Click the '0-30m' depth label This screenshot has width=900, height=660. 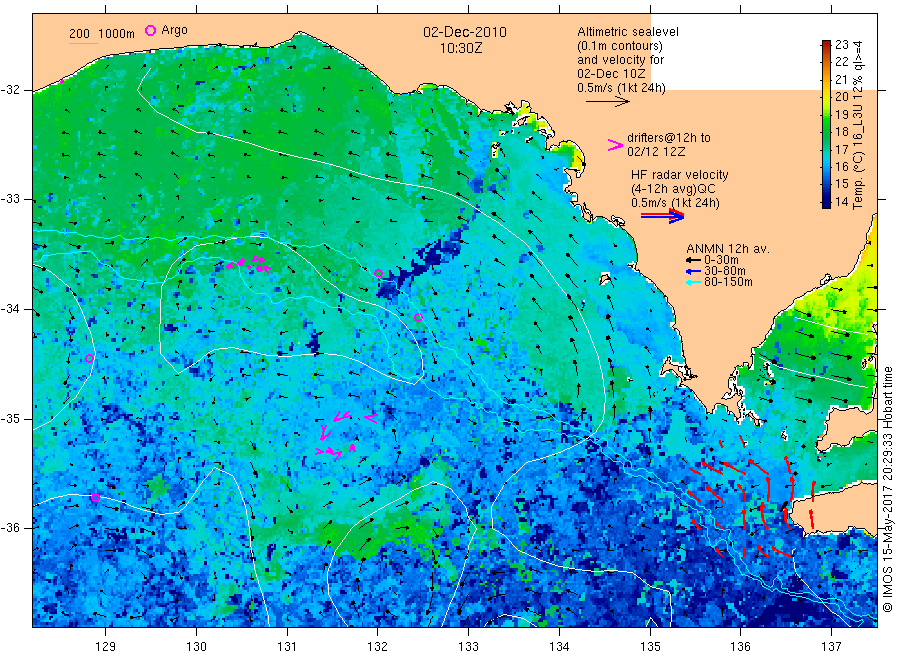721,260
